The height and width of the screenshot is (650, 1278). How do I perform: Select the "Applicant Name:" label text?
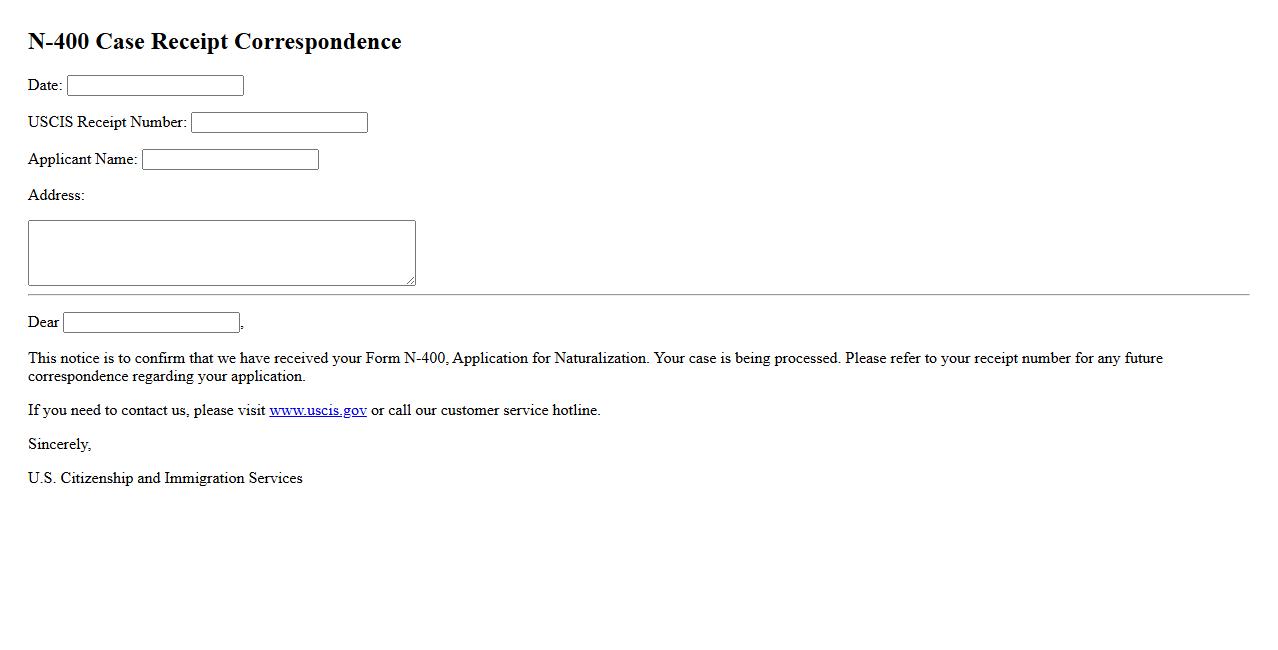tap(82, 159)
